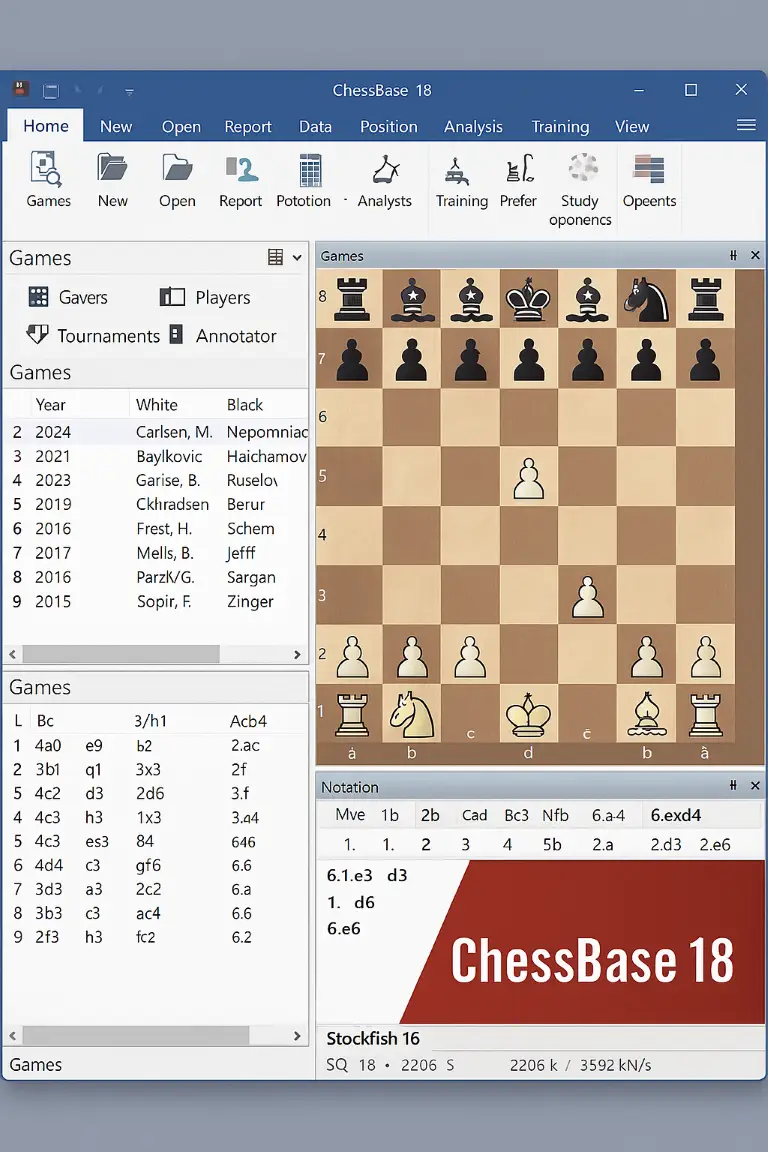Click the ribbon hamburger menu icon
The height and width of the screenshot is (1152, 768).
(x=746, y=125)
